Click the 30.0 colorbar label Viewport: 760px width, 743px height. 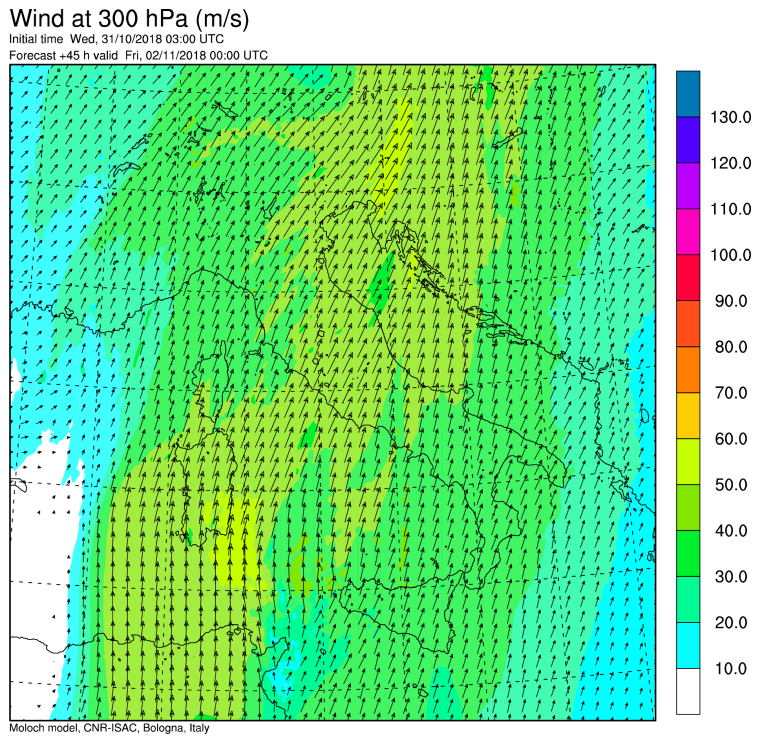pos(731,577)
